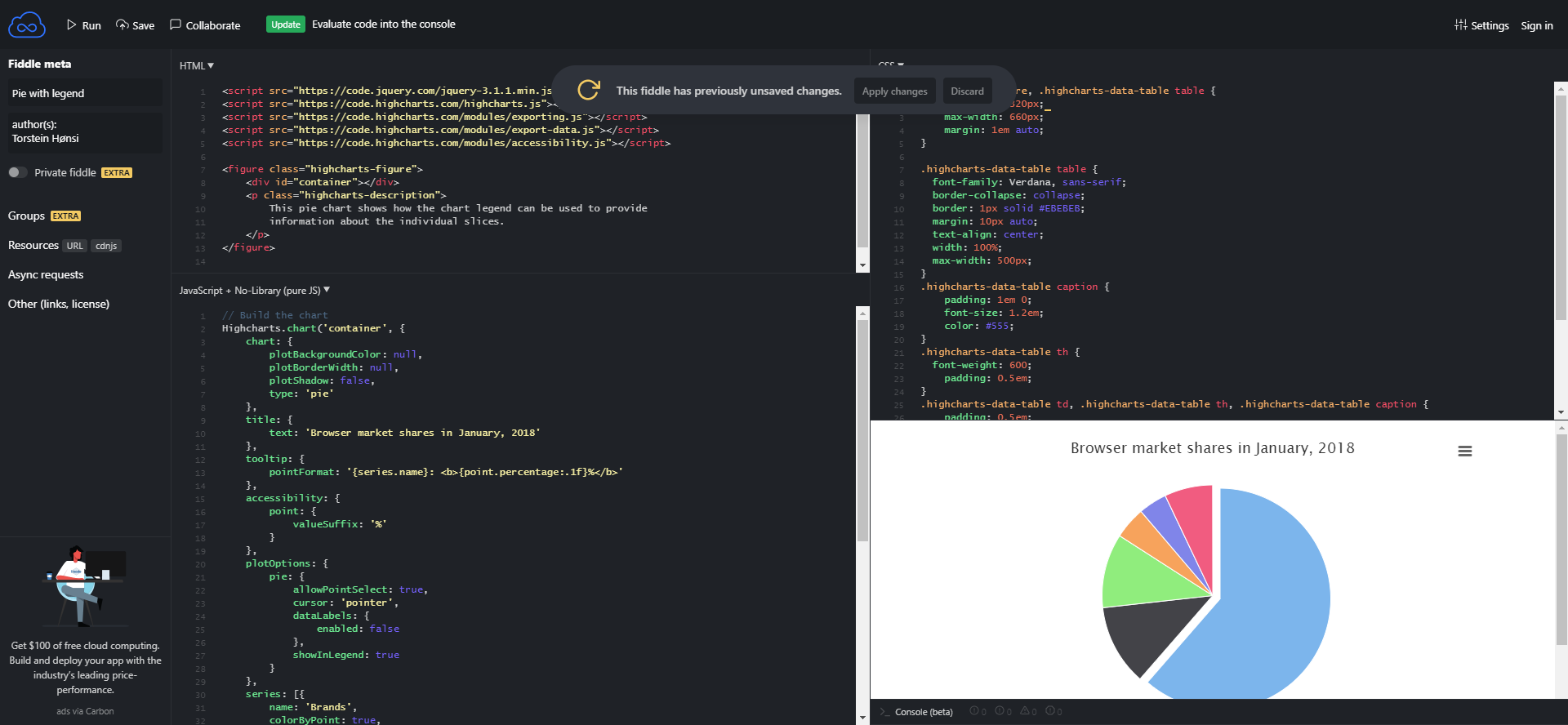Click the reload icon in unsaved changes banner
Image resolution: width=1568 pixels, height=725 pixels.
pyautogui.click(x=589, y=90)
